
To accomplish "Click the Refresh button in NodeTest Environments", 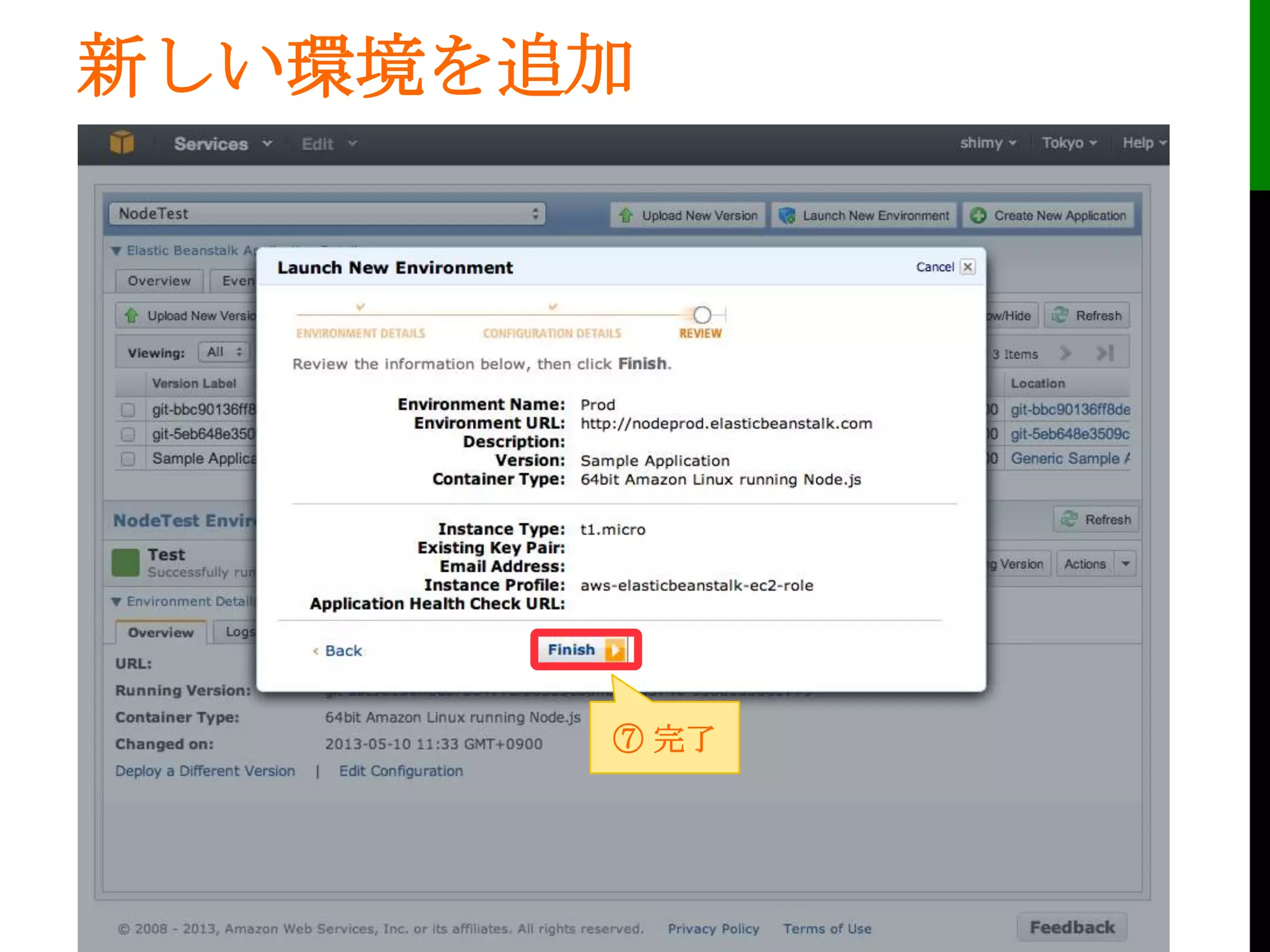I will pos(1096,519).
